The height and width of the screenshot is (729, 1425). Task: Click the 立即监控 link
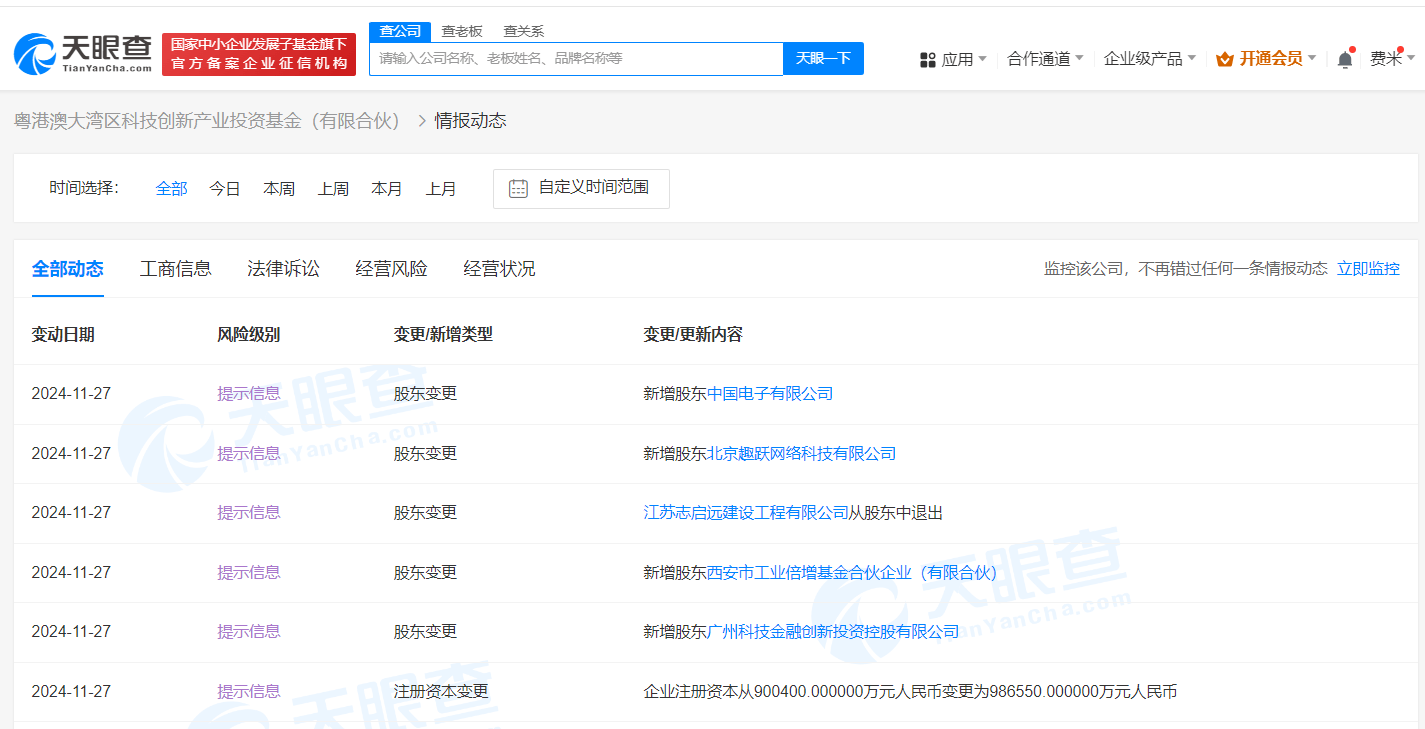[x=1368, y=268]
